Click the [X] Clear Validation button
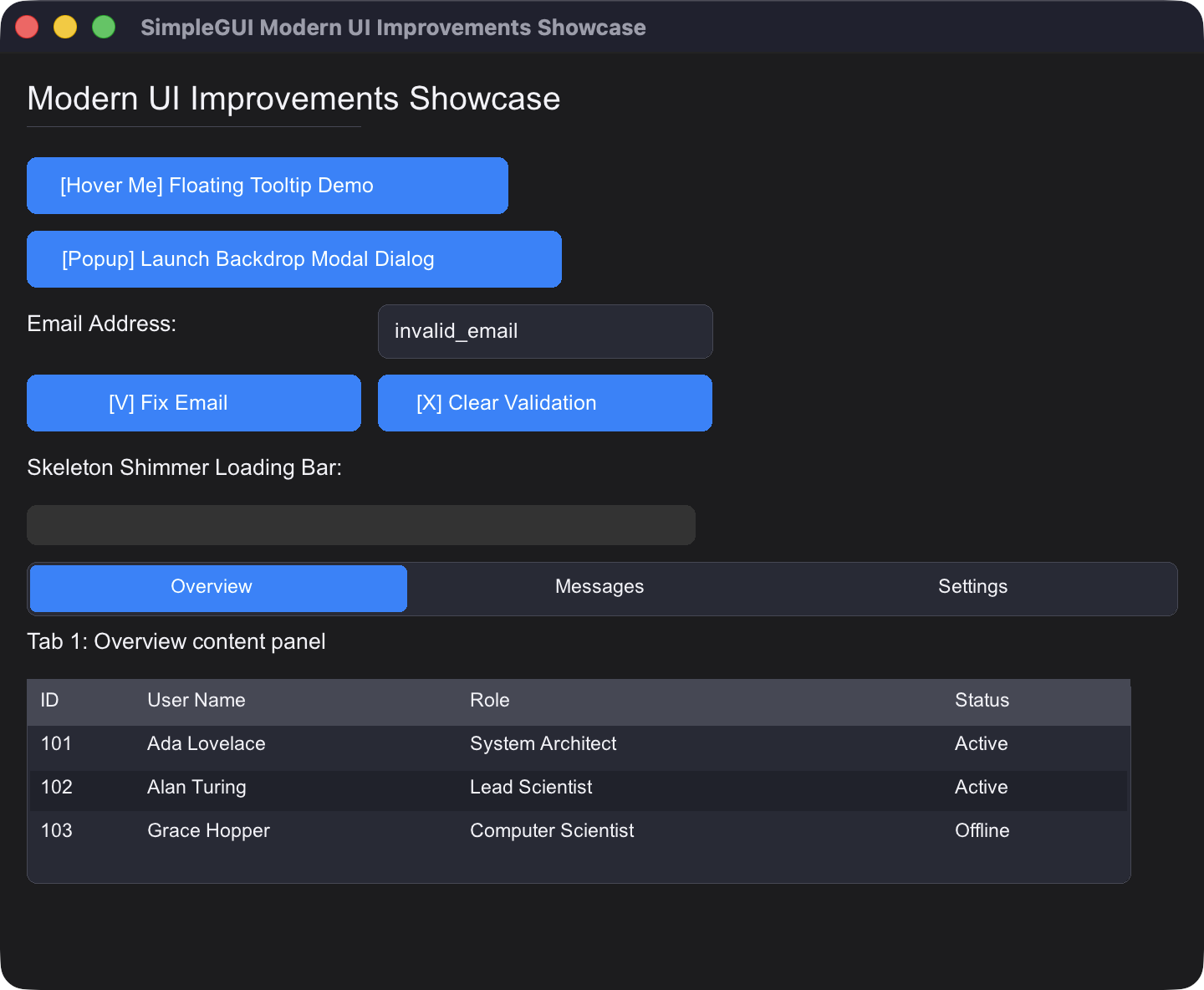Screen dimensions: 1204x990 click(545, 403)
